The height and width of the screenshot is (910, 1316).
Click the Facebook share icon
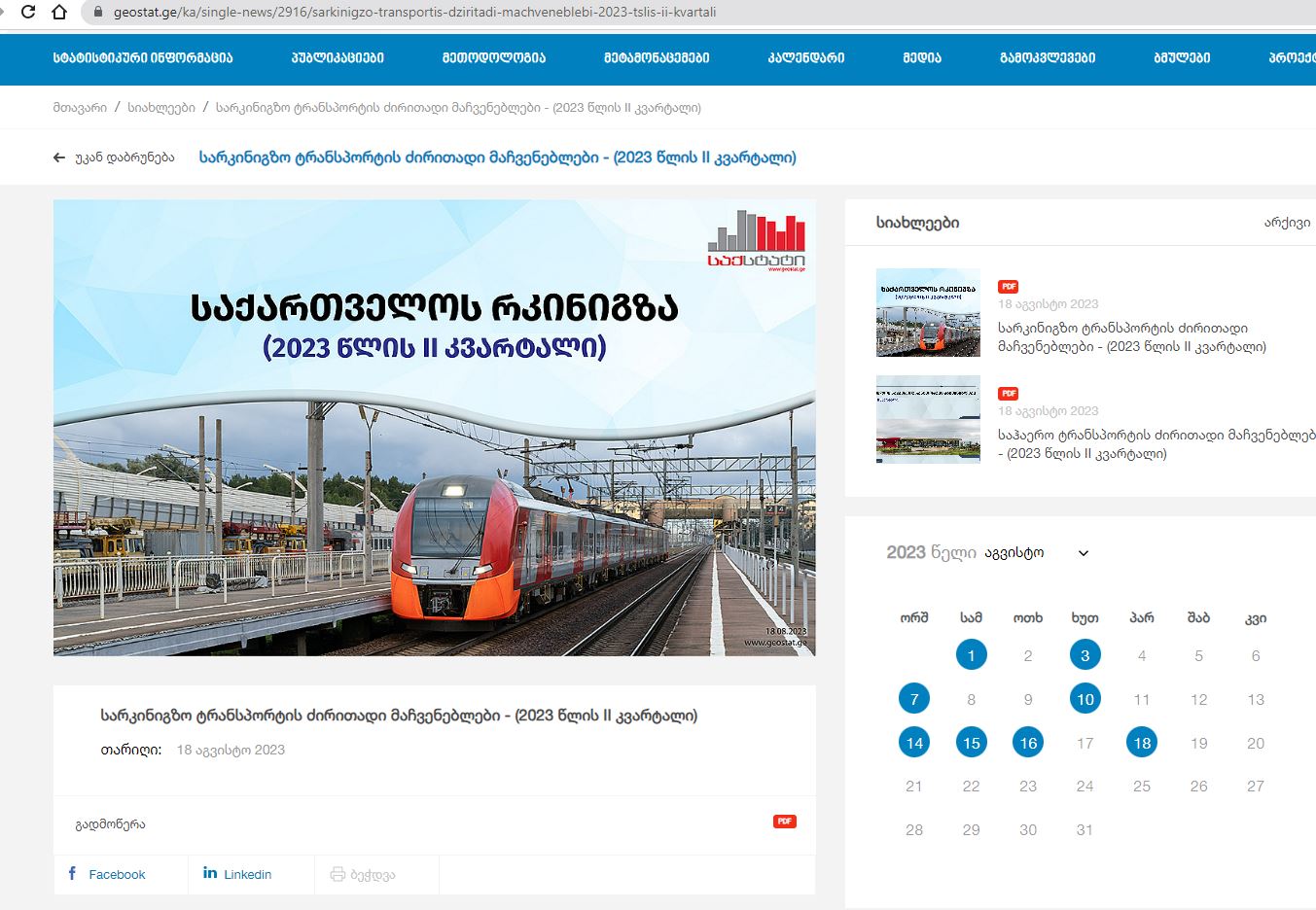coord(72,873)
